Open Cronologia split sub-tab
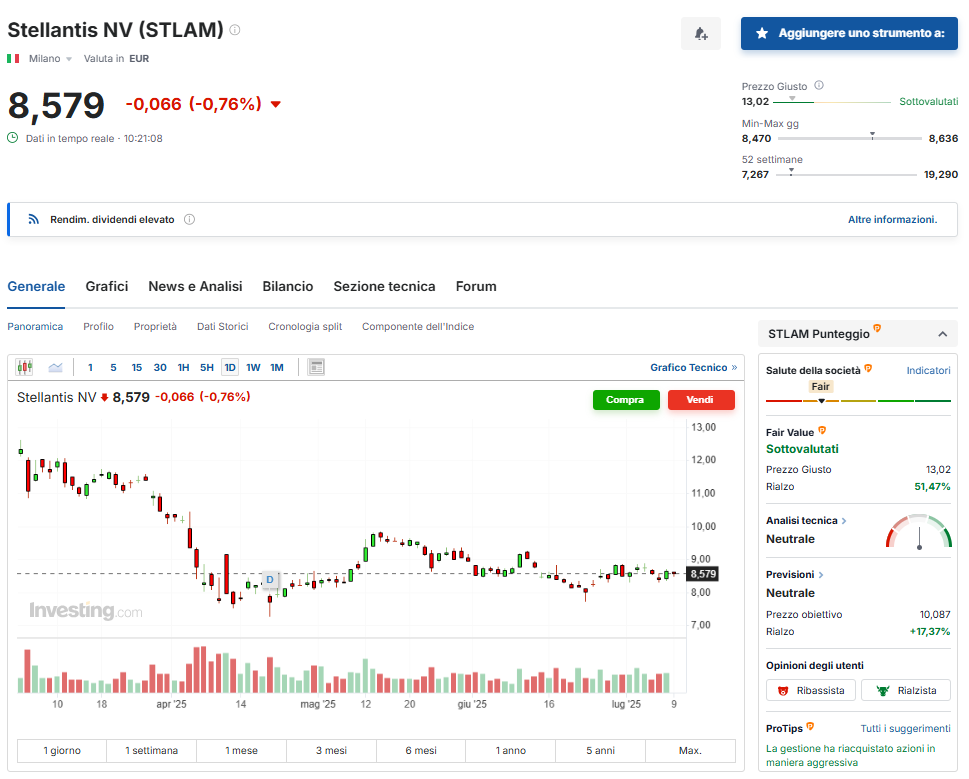This screenshot has height=779, width=969. (305, 326)
